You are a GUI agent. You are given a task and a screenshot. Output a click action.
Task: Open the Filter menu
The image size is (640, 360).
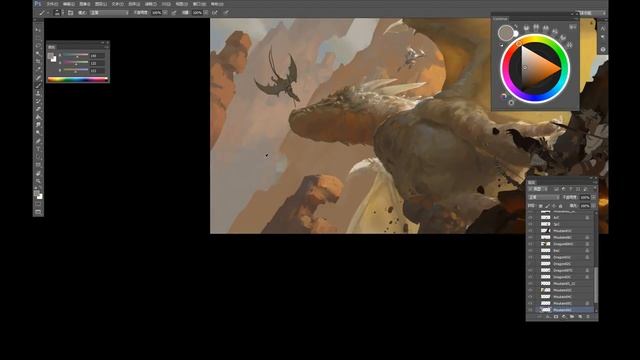pos(151,4)
